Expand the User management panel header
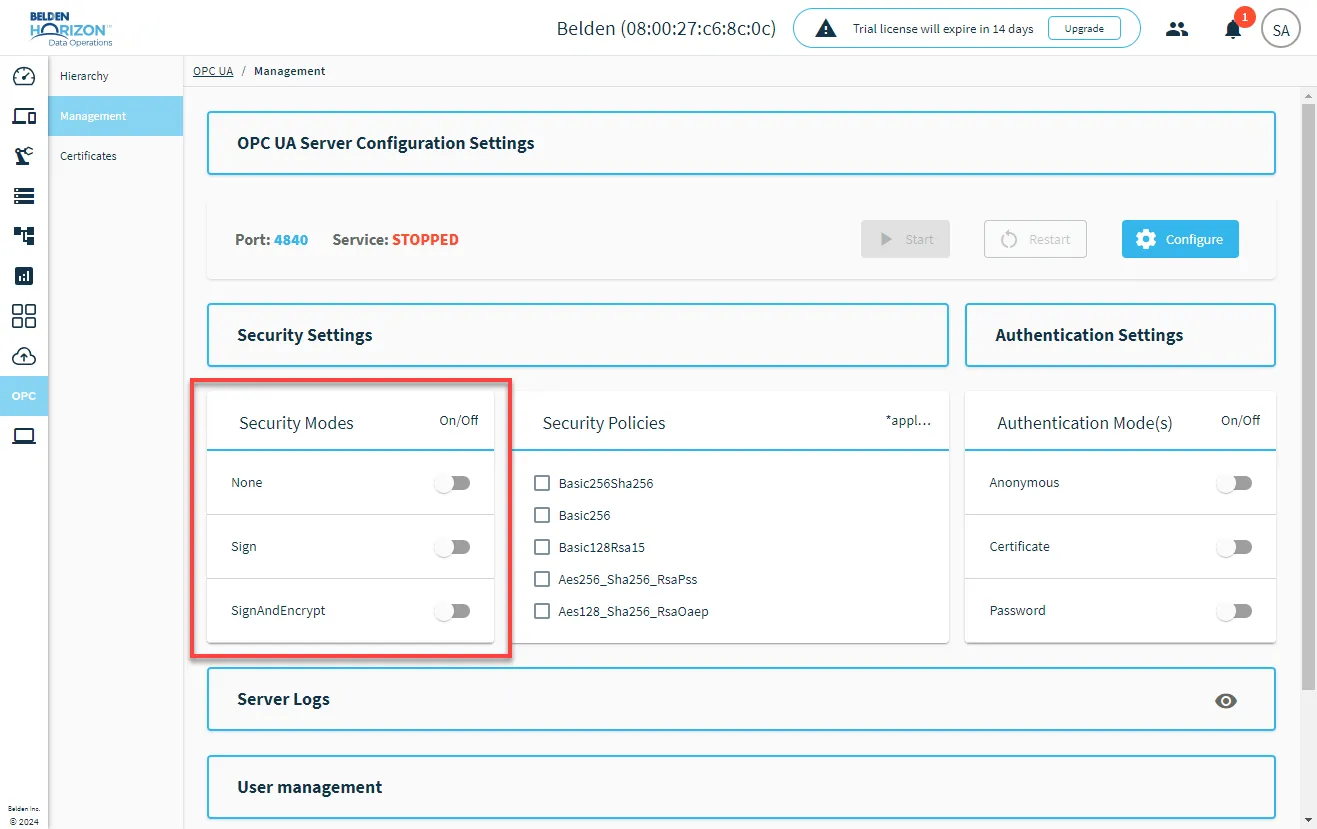Image resolution: width=1317 pixels, height=829 pixels. [741, 787]
